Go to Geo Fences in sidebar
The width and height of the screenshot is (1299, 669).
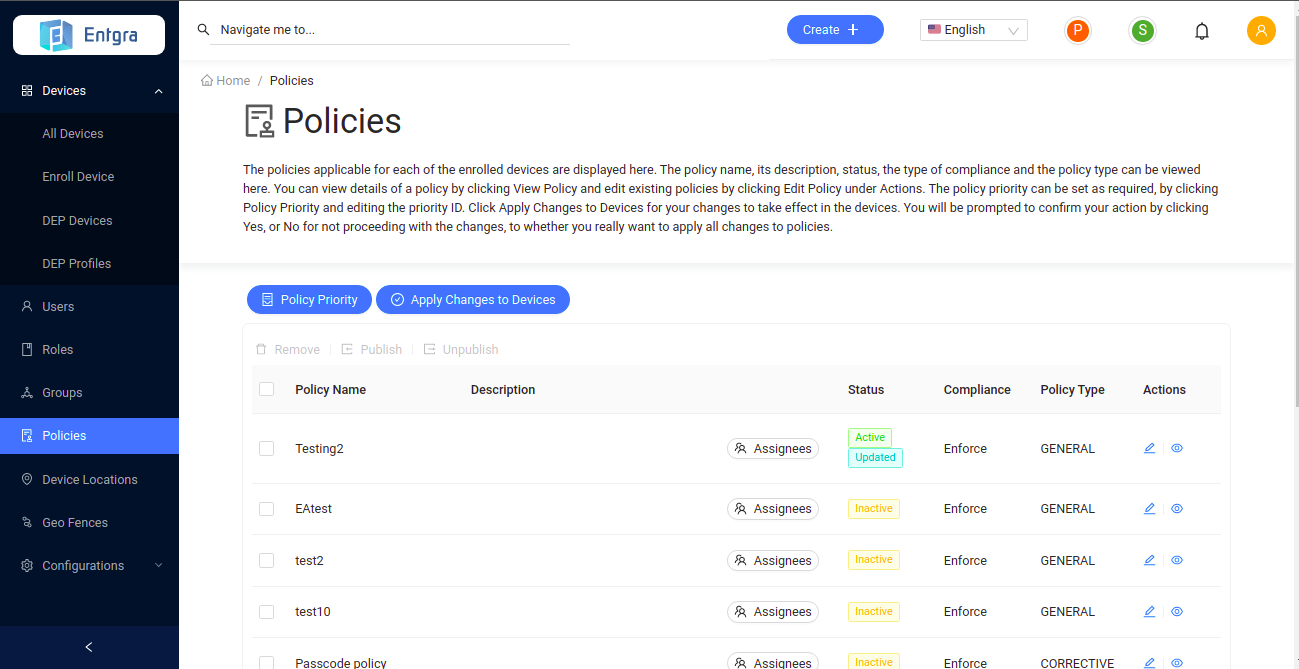click(x=75, y=523)
